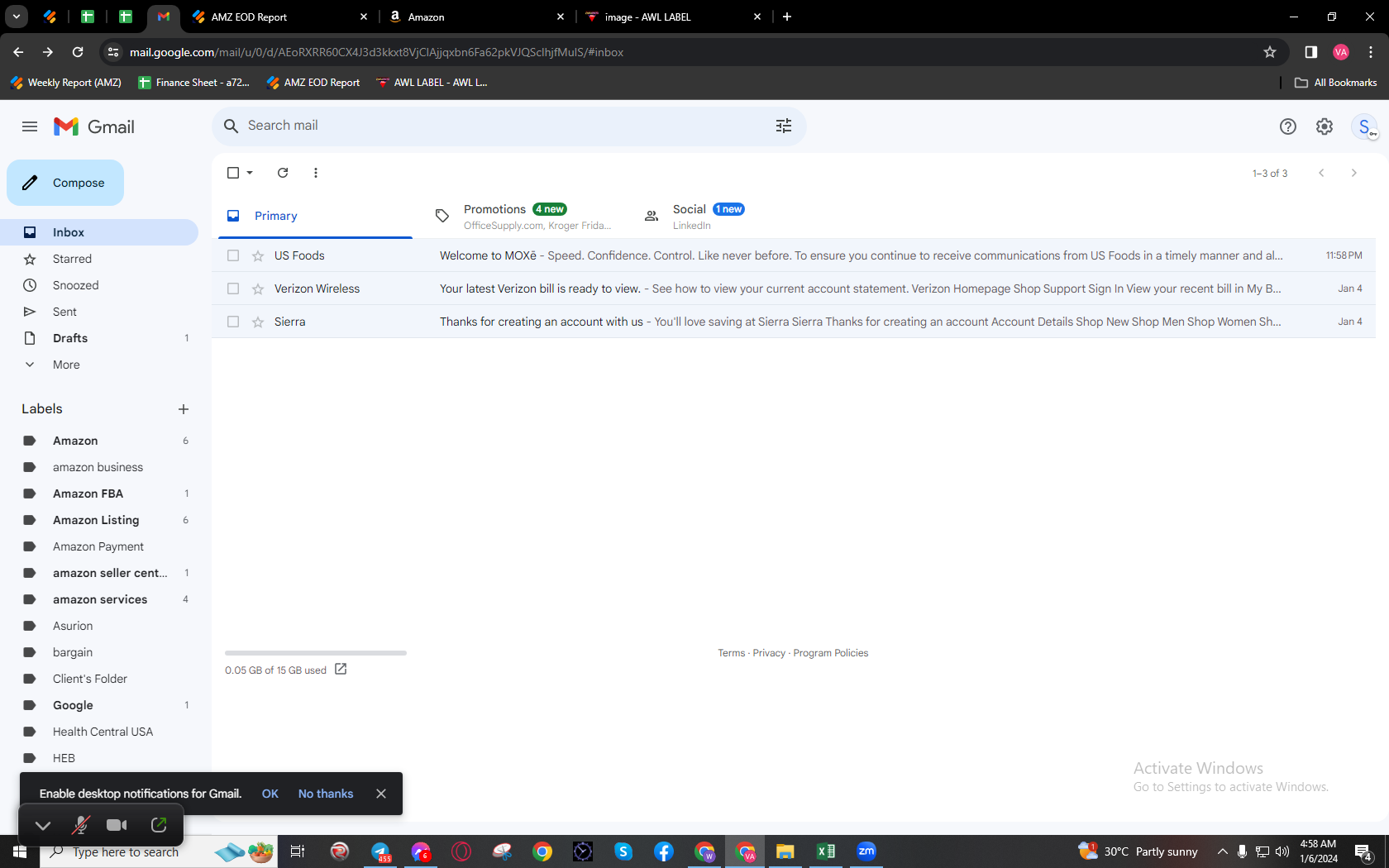Screen dimensions: 1389x868
Task: Switch to the Social tab
Action: click(734, 216)
